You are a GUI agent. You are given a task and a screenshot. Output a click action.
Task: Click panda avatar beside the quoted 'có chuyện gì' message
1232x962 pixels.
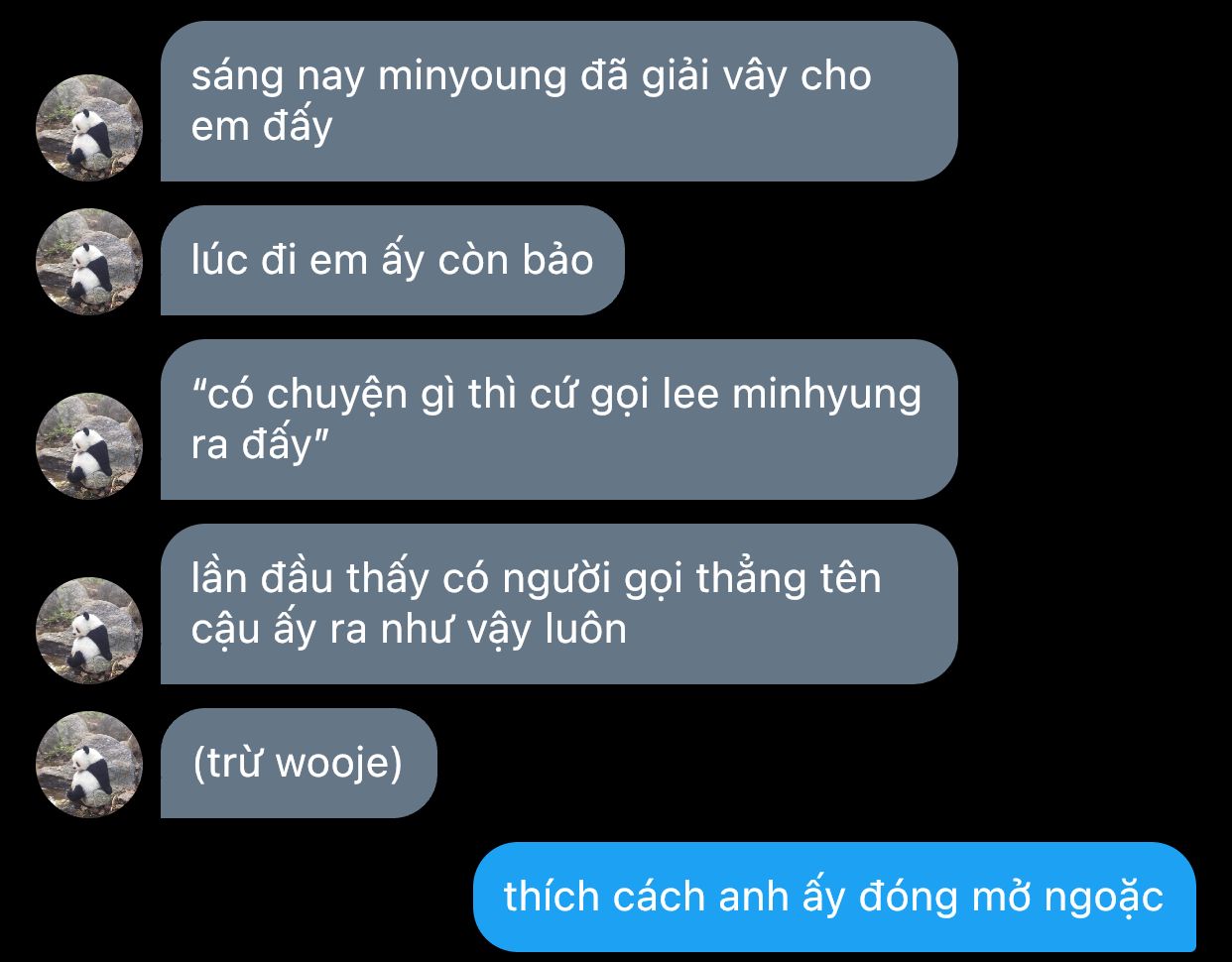tap(89, 446)
